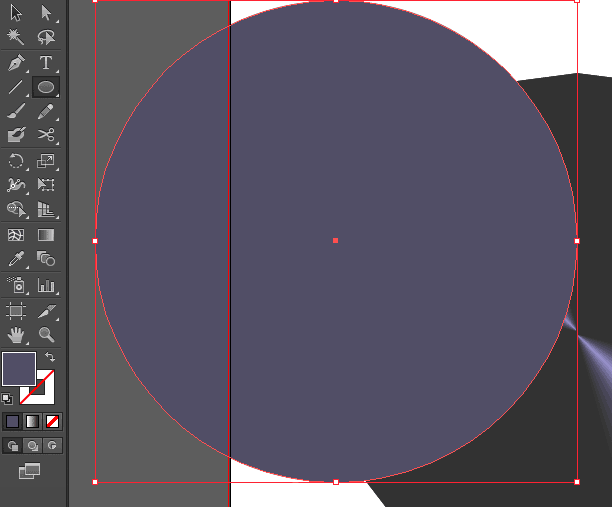The height and width of the screenshot is (507, 612).
Task: Set paint to None button
Action: pyautogui.click(x=52, y=422)
